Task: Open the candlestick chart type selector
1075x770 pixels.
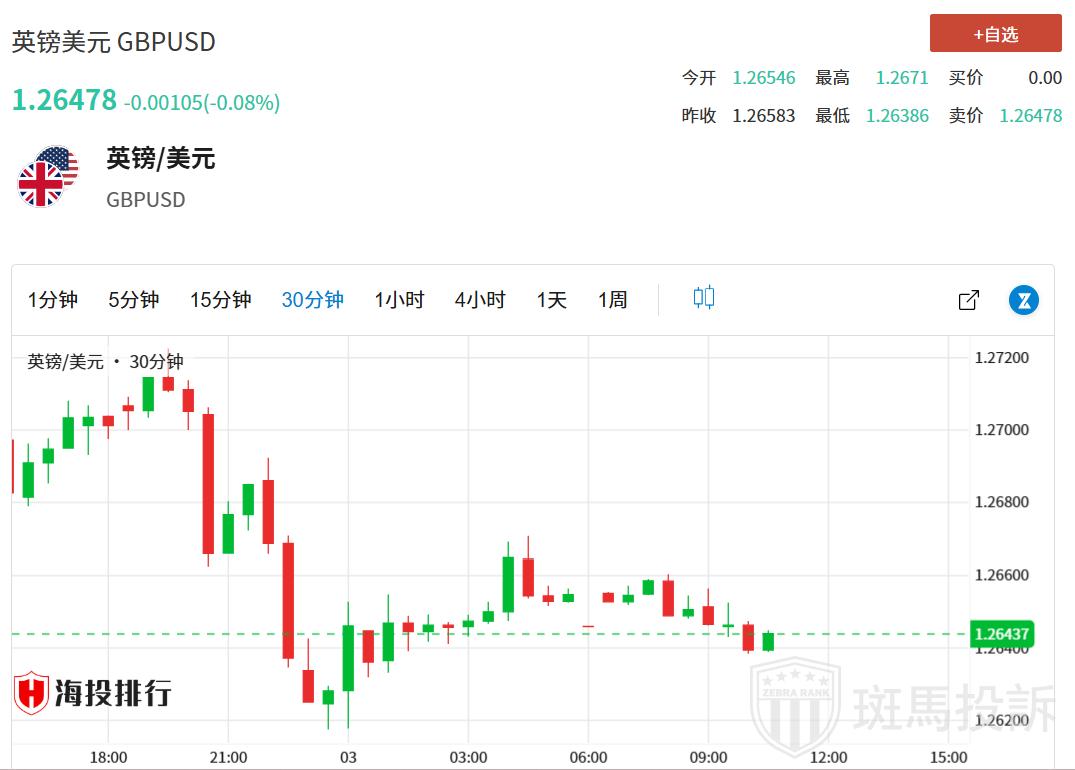Action: pyautogui.click(x=704, y=298)
